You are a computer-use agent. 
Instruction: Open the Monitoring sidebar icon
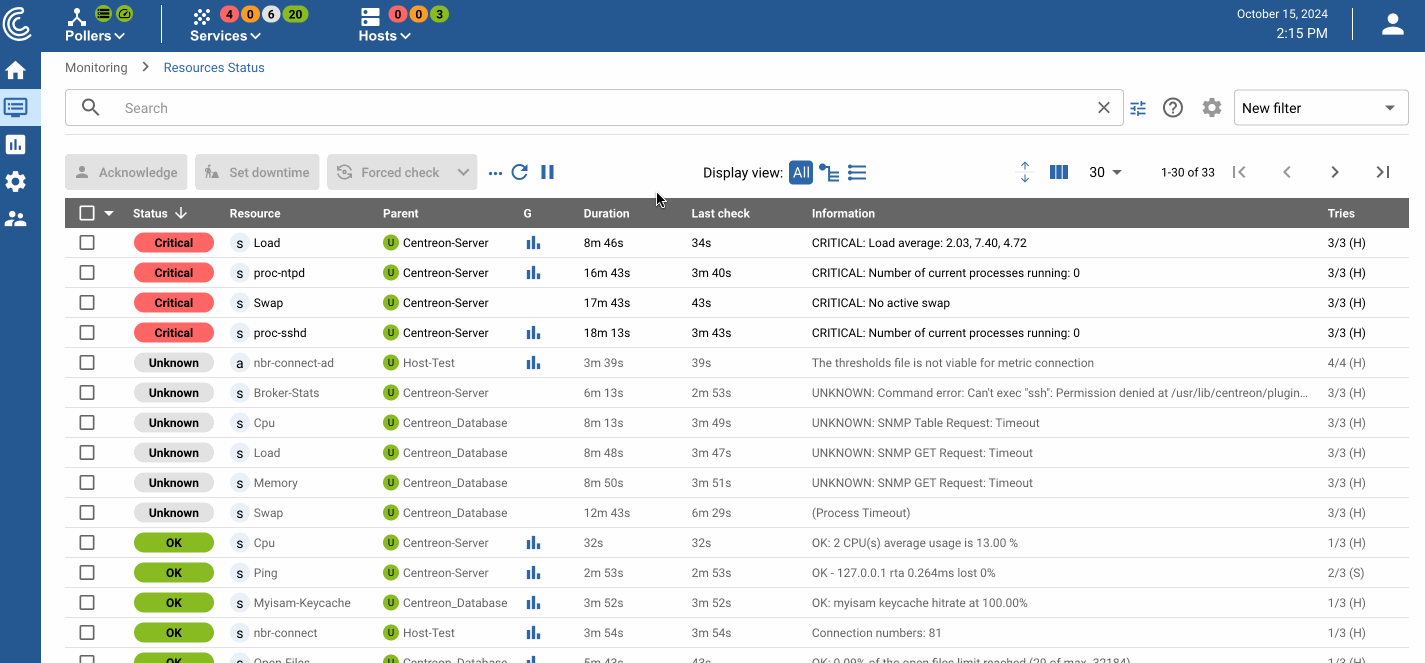click(x=16, y=107)
